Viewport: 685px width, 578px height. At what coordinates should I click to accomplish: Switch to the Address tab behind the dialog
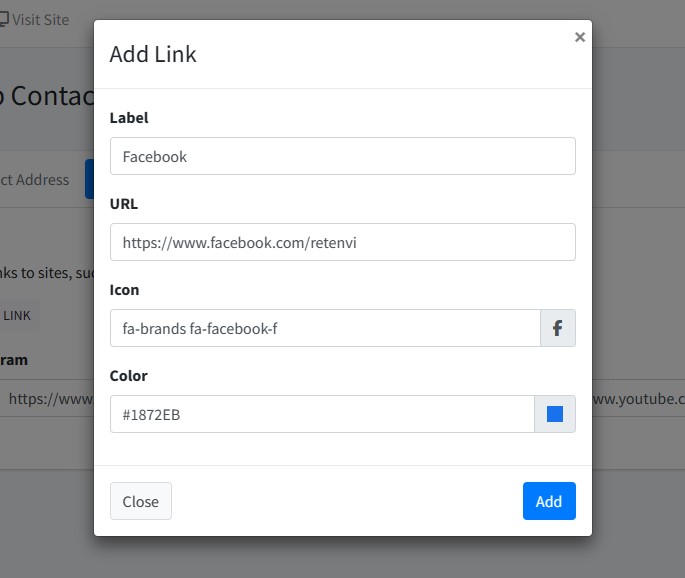pos(35,180)
